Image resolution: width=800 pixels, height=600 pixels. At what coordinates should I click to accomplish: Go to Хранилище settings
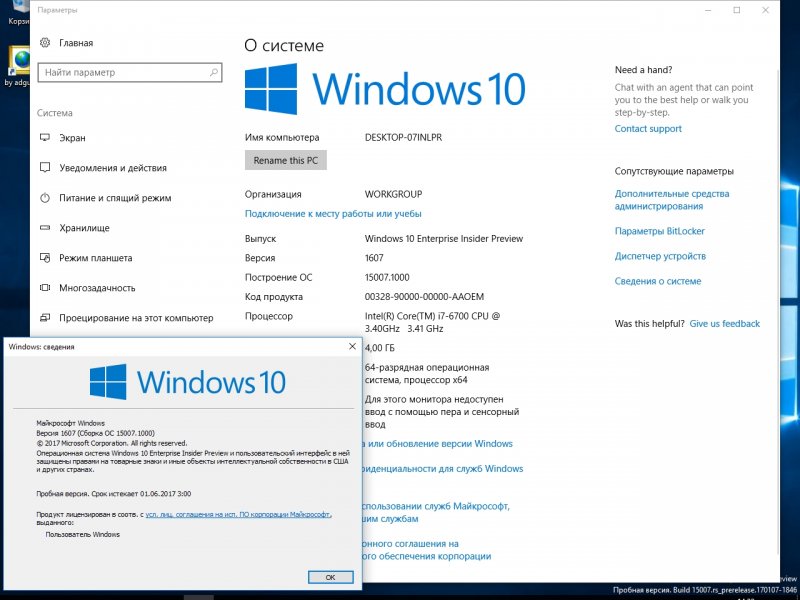click(x=84, y=228)
